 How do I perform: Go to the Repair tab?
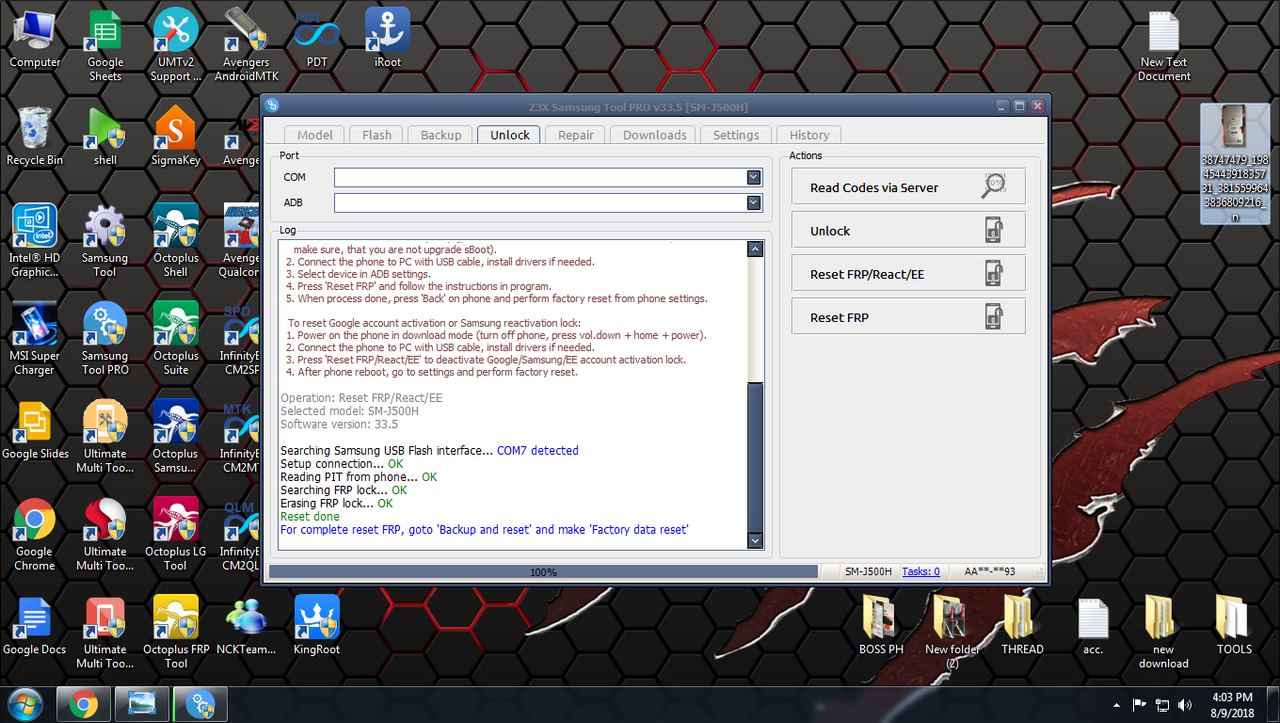576,135
